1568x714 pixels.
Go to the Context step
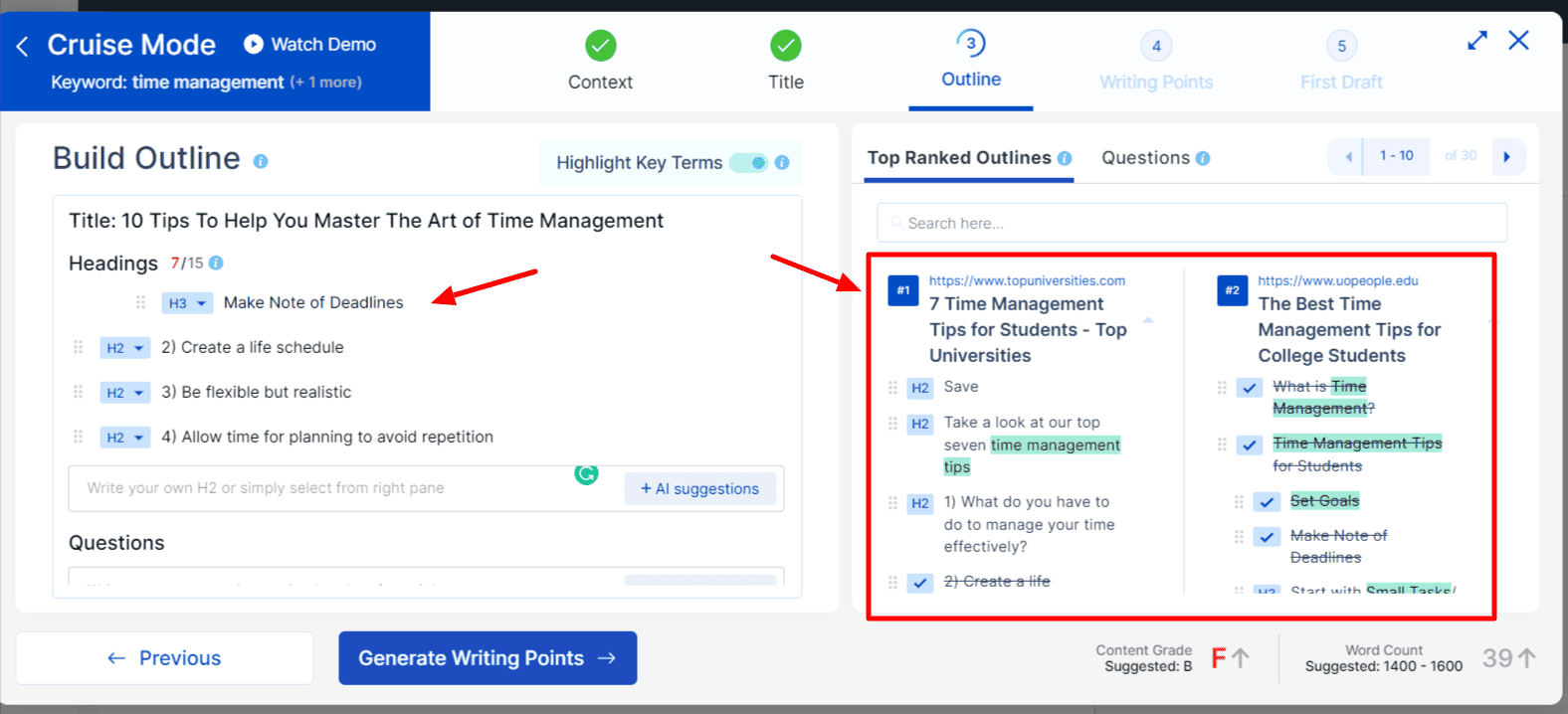[x=600, y=61]
